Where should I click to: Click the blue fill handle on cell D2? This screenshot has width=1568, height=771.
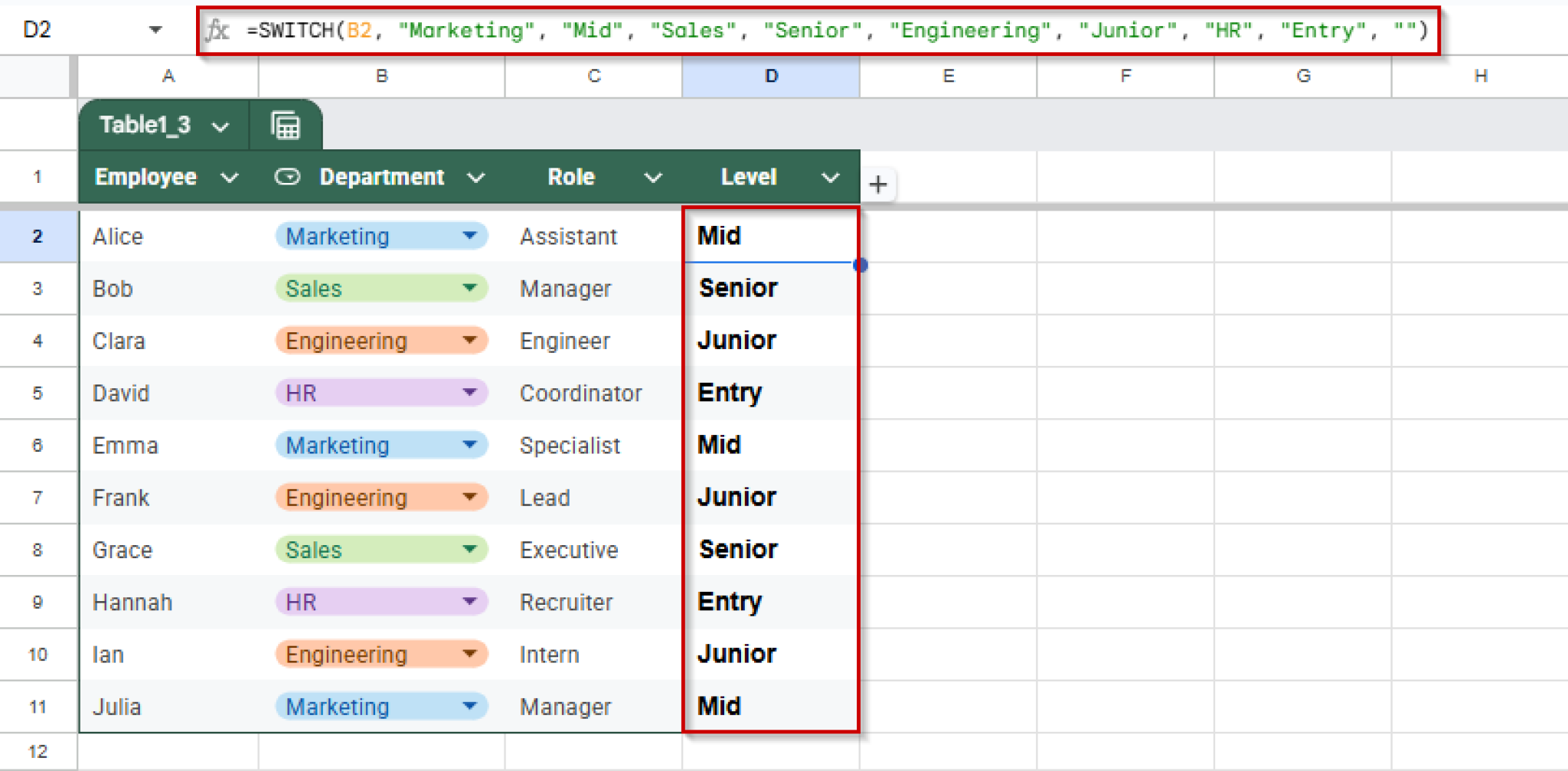pyautogui.click(x=860, y=265)
